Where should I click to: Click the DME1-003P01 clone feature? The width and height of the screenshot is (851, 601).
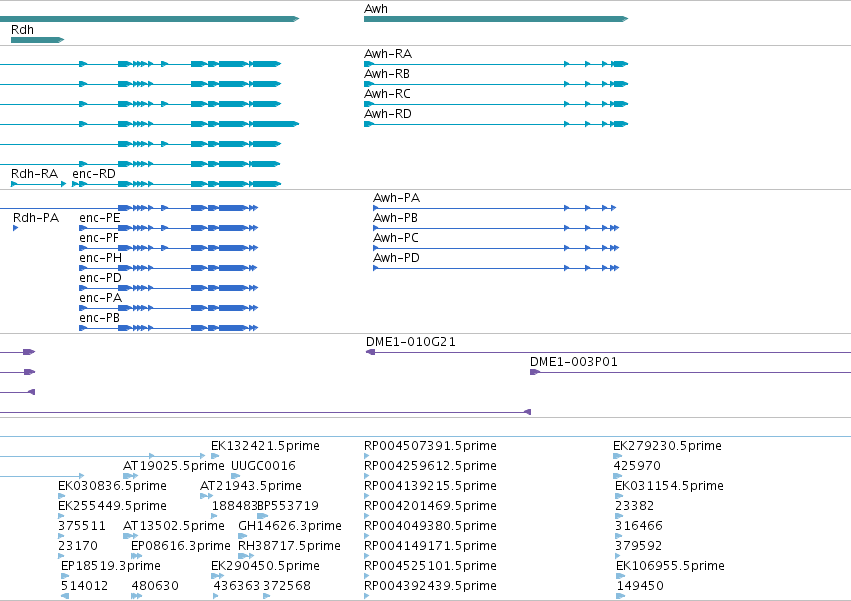[690, 372]
